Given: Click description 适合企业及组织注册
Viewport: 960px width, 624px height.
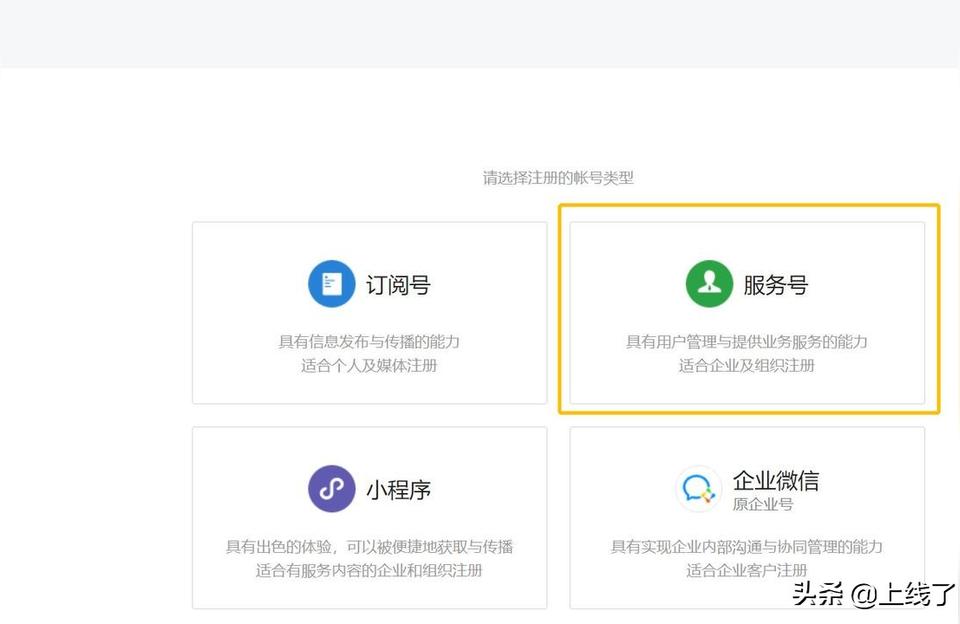Looking at the screenshot, I should [x=747, y=366].
